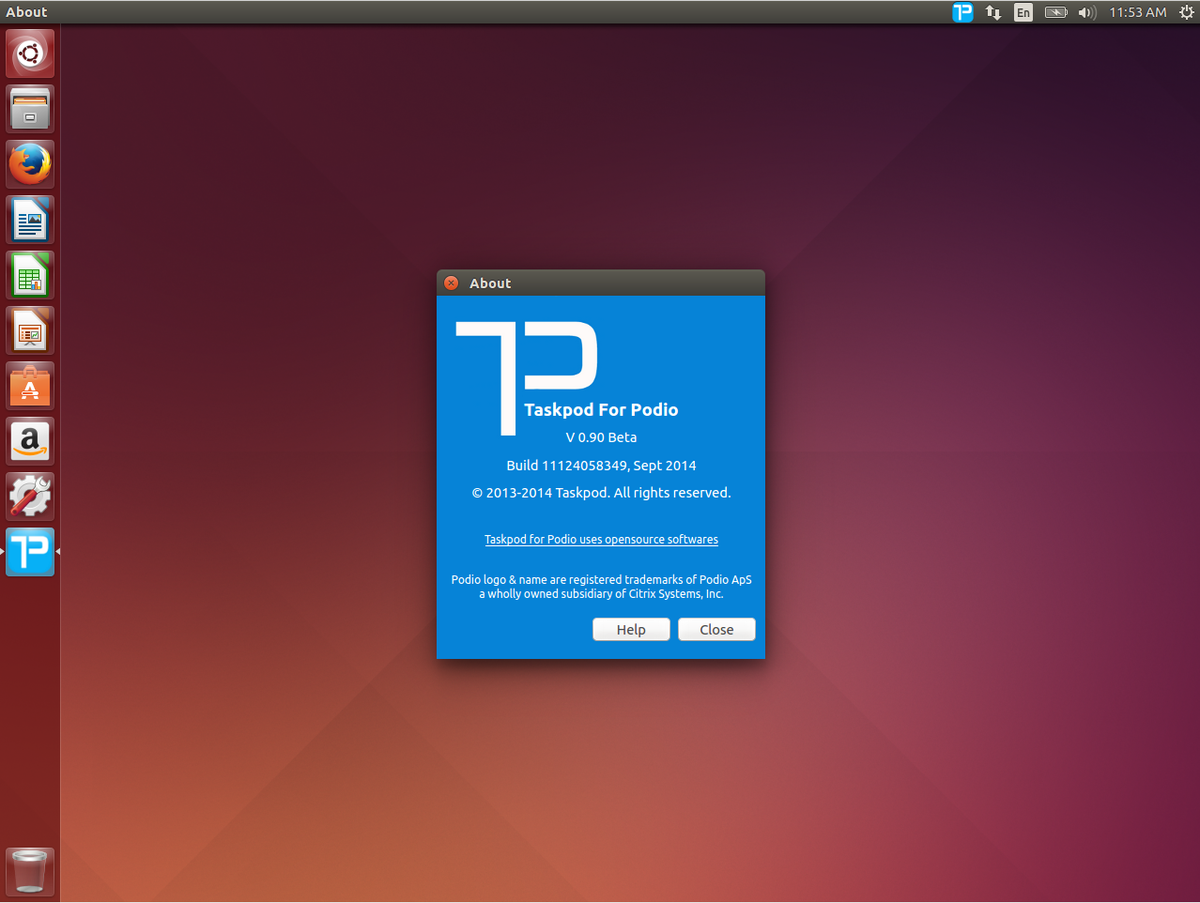Open the Files file manager
Screen dimensions: 1200x903
(29, 108)
